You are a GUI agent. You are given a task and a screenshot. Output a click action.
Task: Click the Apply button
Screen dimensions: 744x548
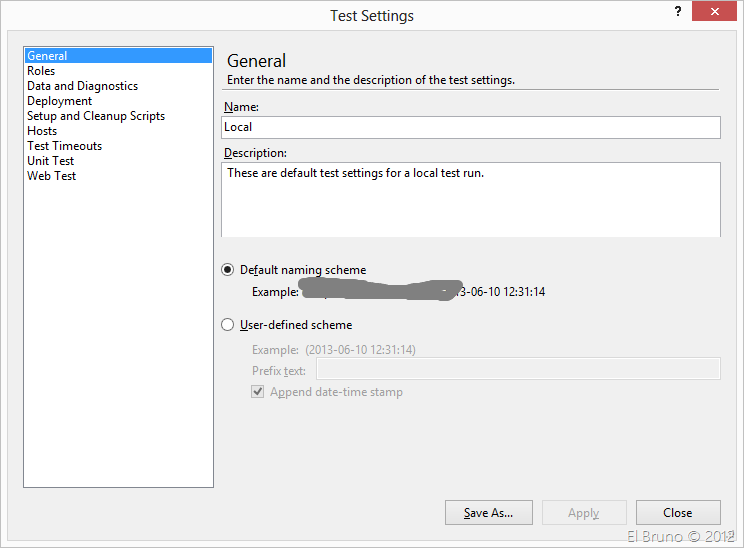tap(583, 513)
